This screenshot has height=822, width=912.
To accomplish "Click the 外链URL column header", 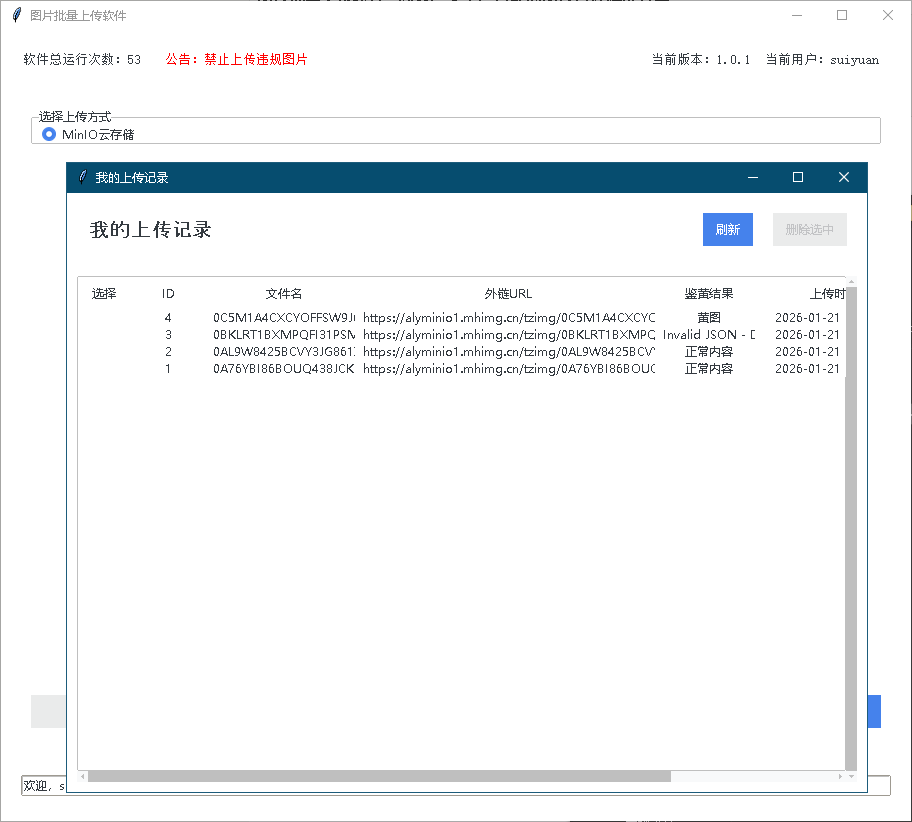I will [509, 293].
